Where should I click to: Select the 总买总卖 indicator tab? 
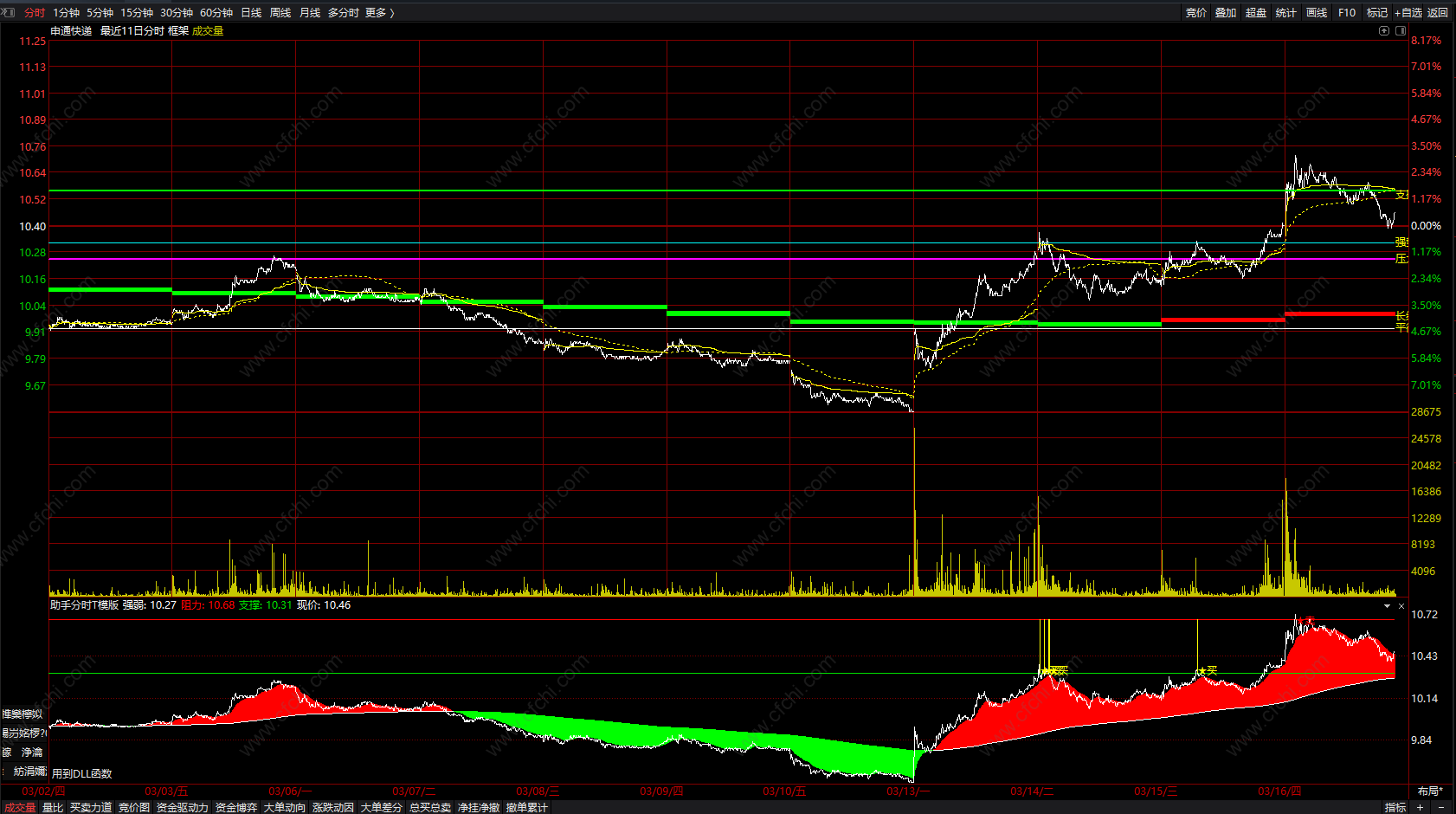[x=430, y=808]
